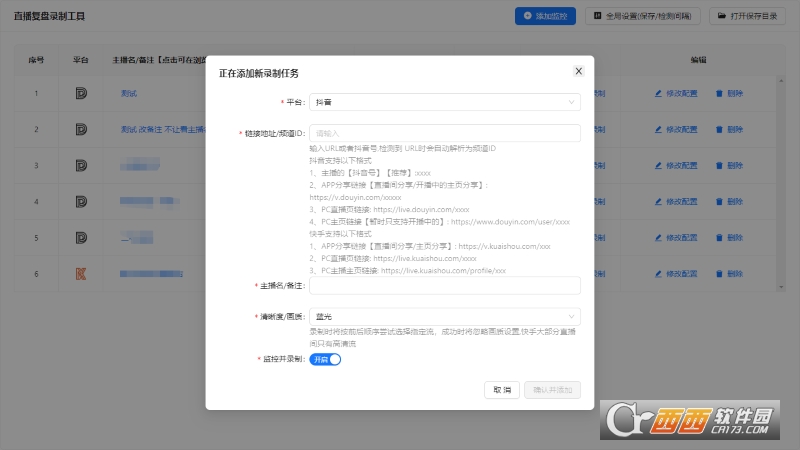This screenshot has width=800, height=450.
Task: Click the table scrollbar down arrow
Action: click(x=781, y=287)
